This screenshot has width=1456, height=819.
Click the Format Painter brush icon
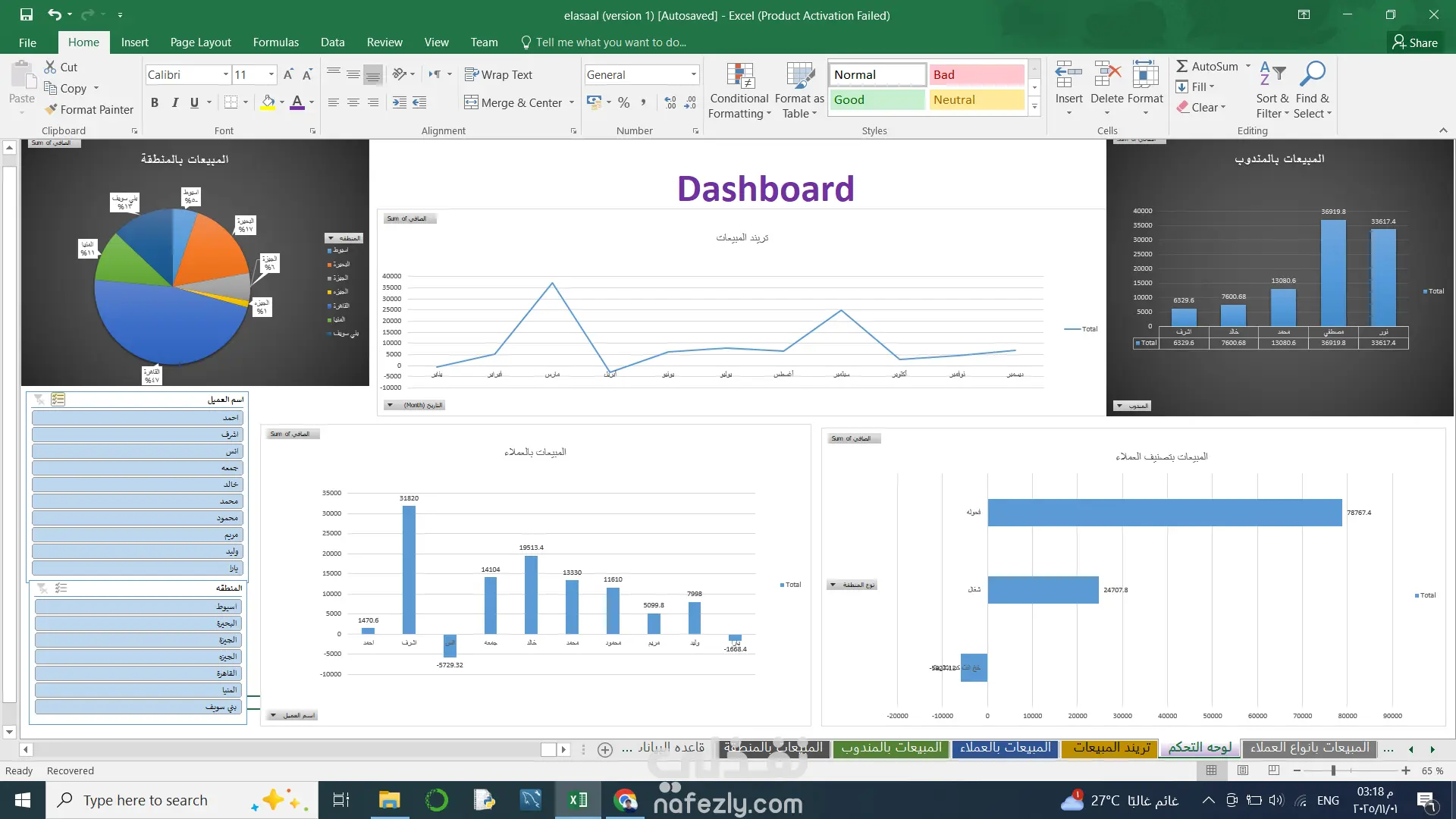coord(51,109)
